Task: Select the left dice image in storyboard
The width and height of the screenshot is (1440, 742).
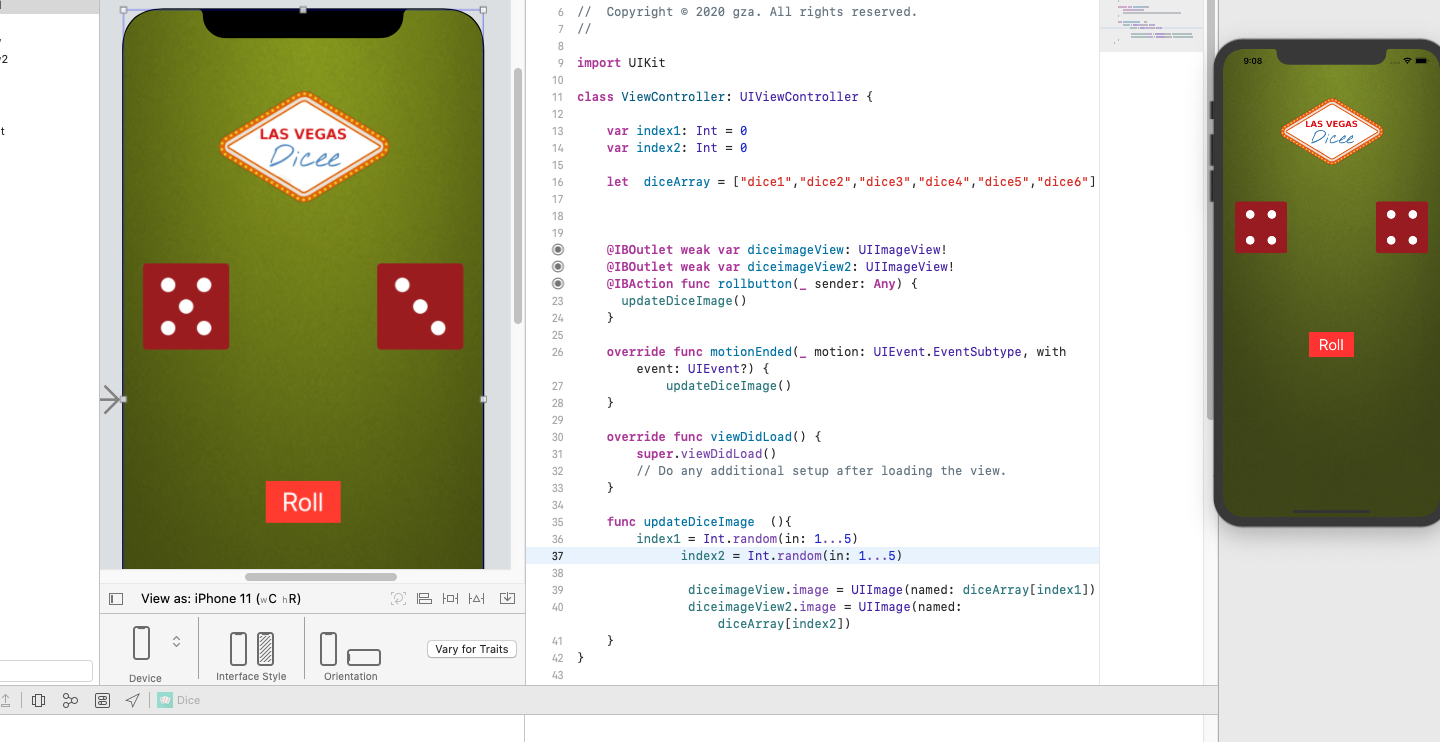Action: tap(186, 306)
